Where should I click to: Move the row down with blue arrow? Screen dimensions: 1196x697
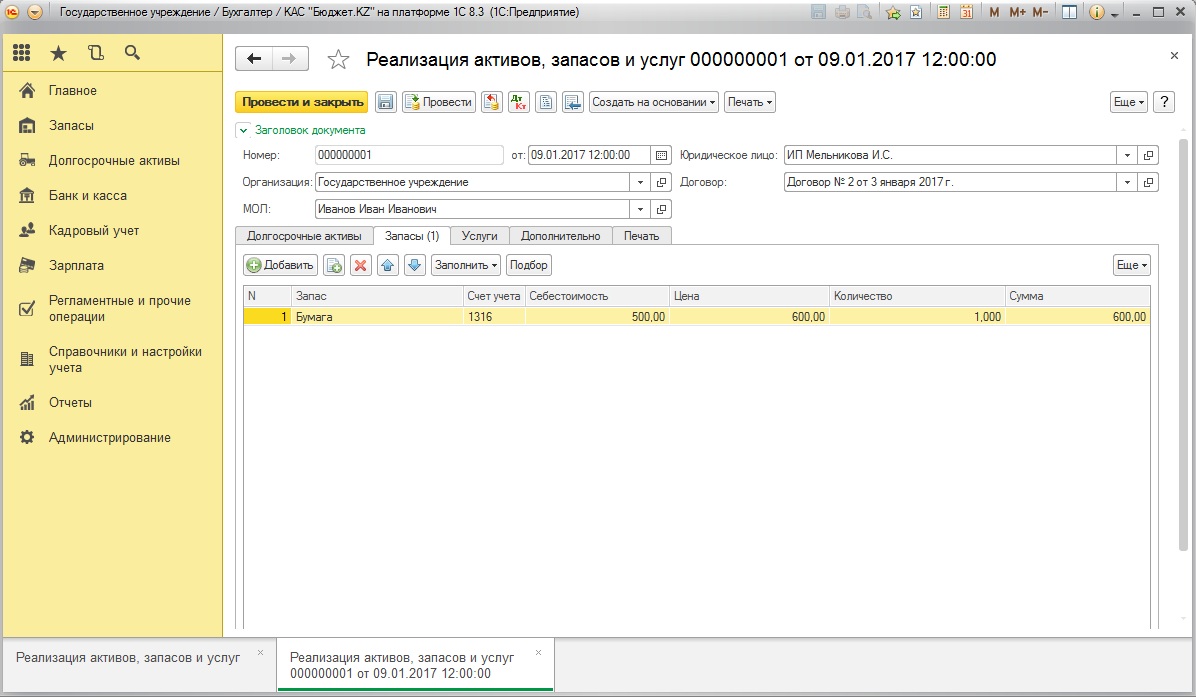pyautogui.click(x=414, y=265)
